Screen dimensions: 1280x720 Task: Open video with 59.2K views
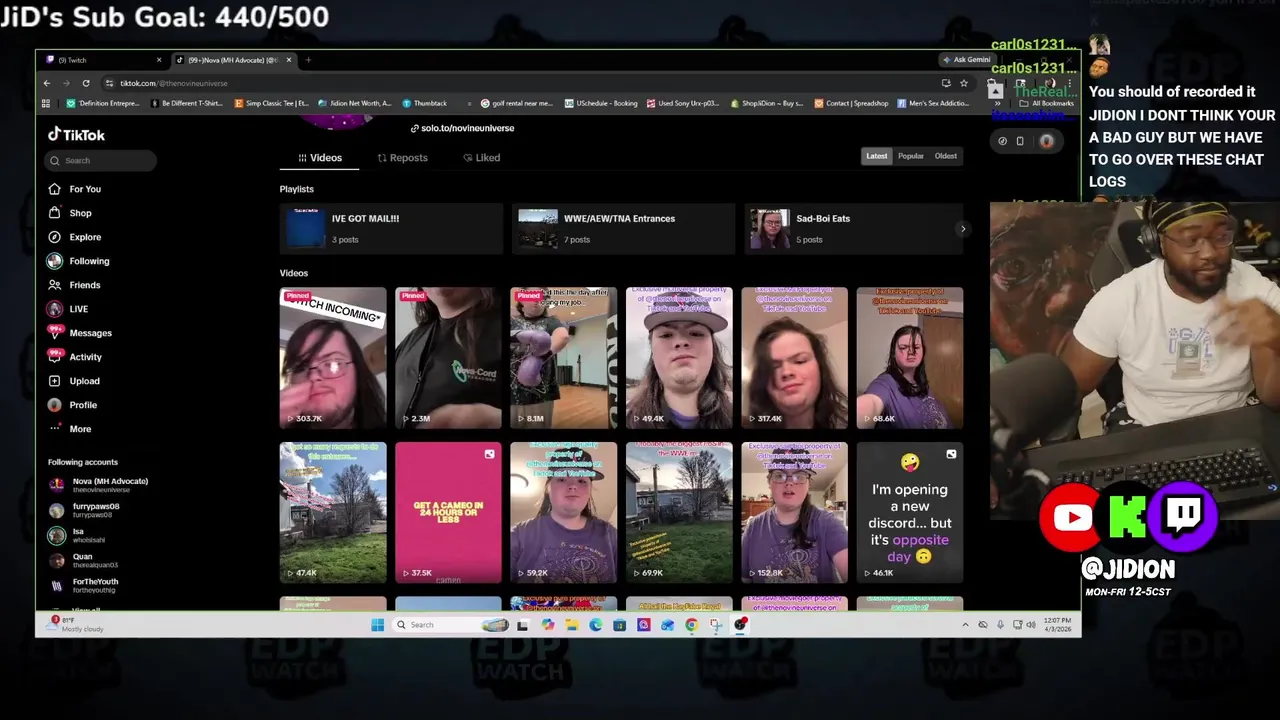pos(564,512)
